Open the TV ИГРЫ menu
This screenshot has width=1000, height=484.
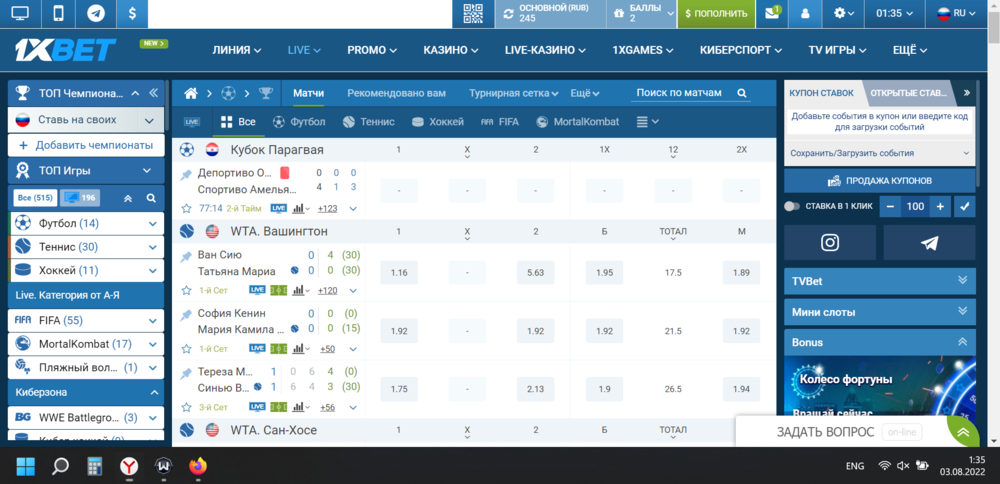837,50
